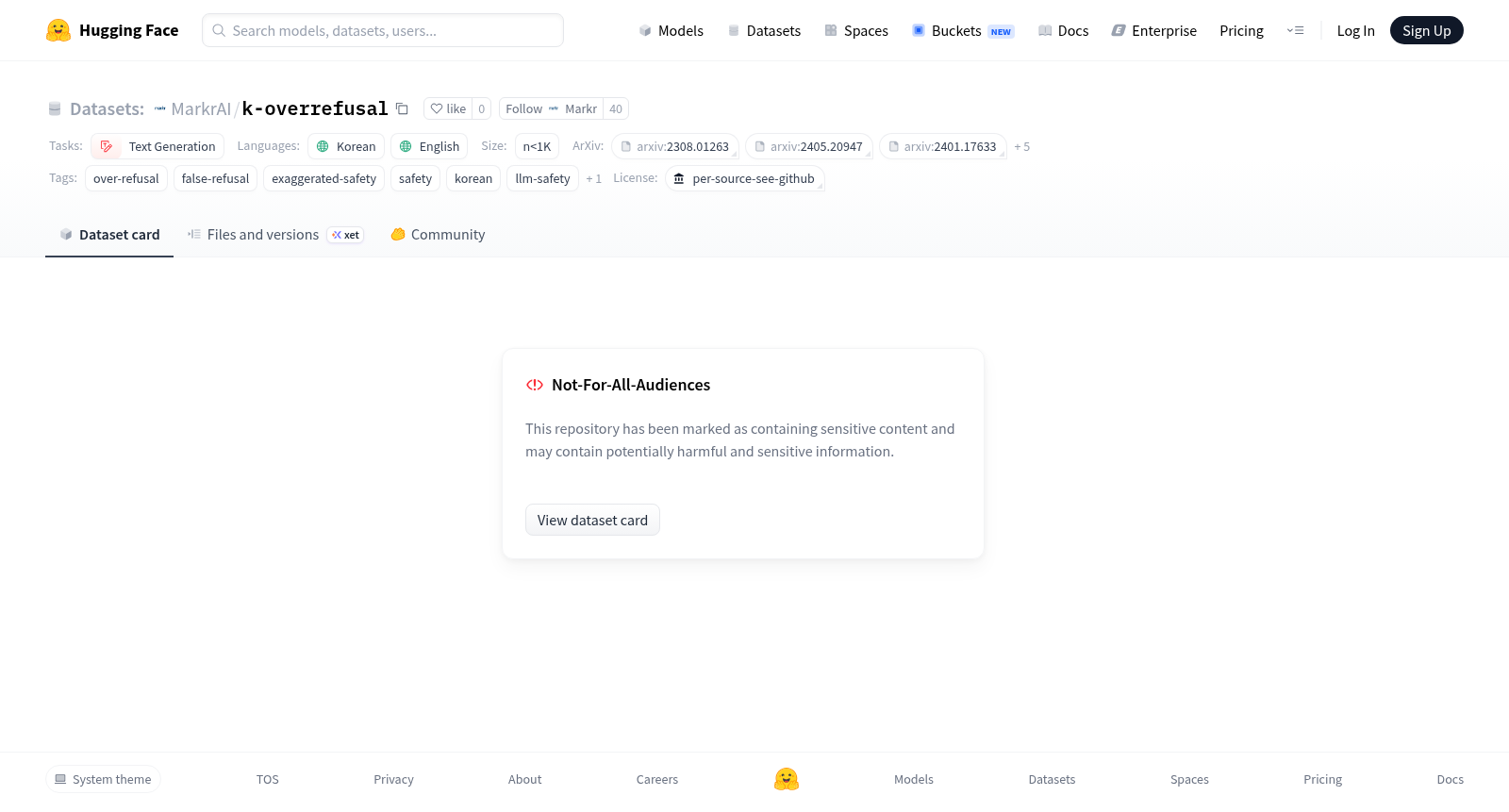
Task: Click the sensitive content warning icon
Action: tap(535, 385)
